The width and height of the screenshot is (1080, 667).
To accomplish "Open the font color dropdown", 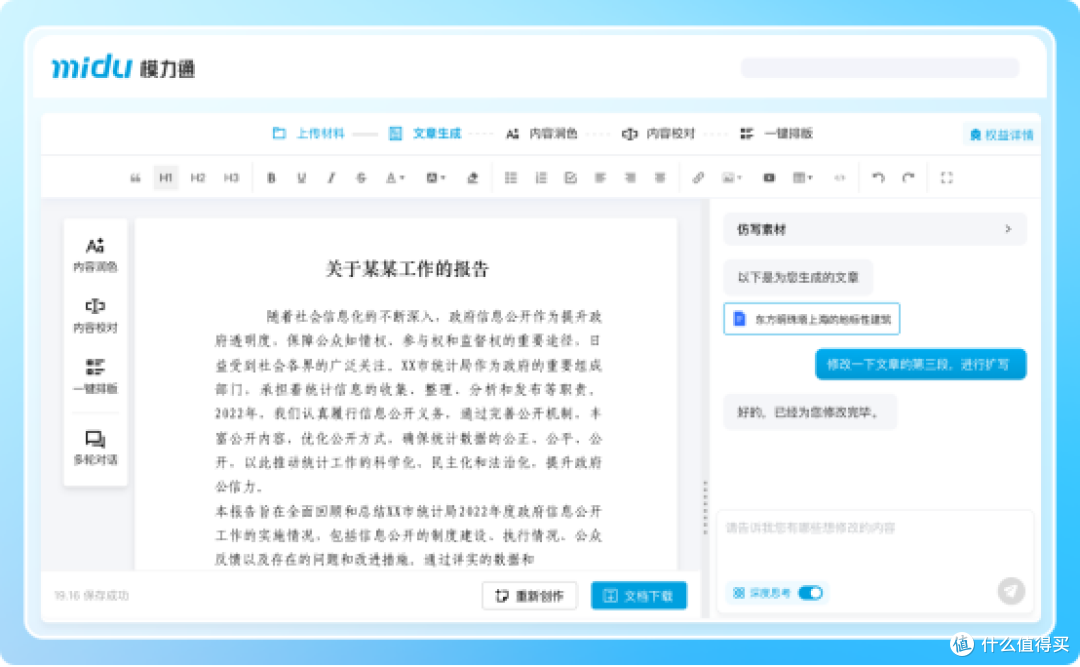I will 395,178.
